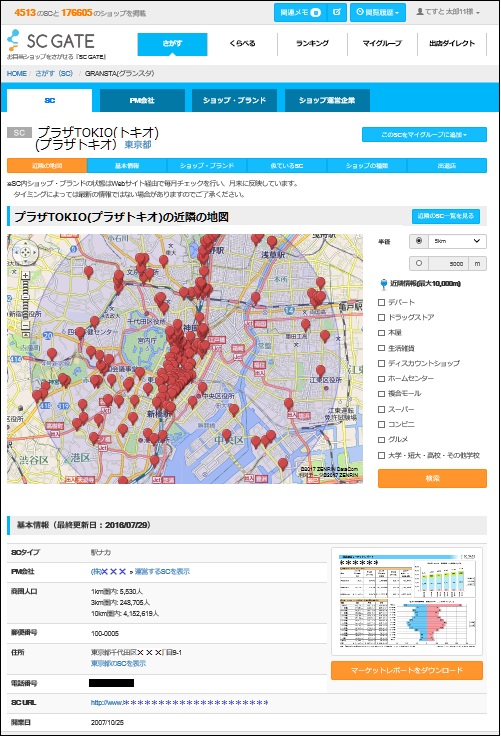Viewport: 501px width, 736px height.
Task: Check the デパート checkbox
Action: (382, 302)
